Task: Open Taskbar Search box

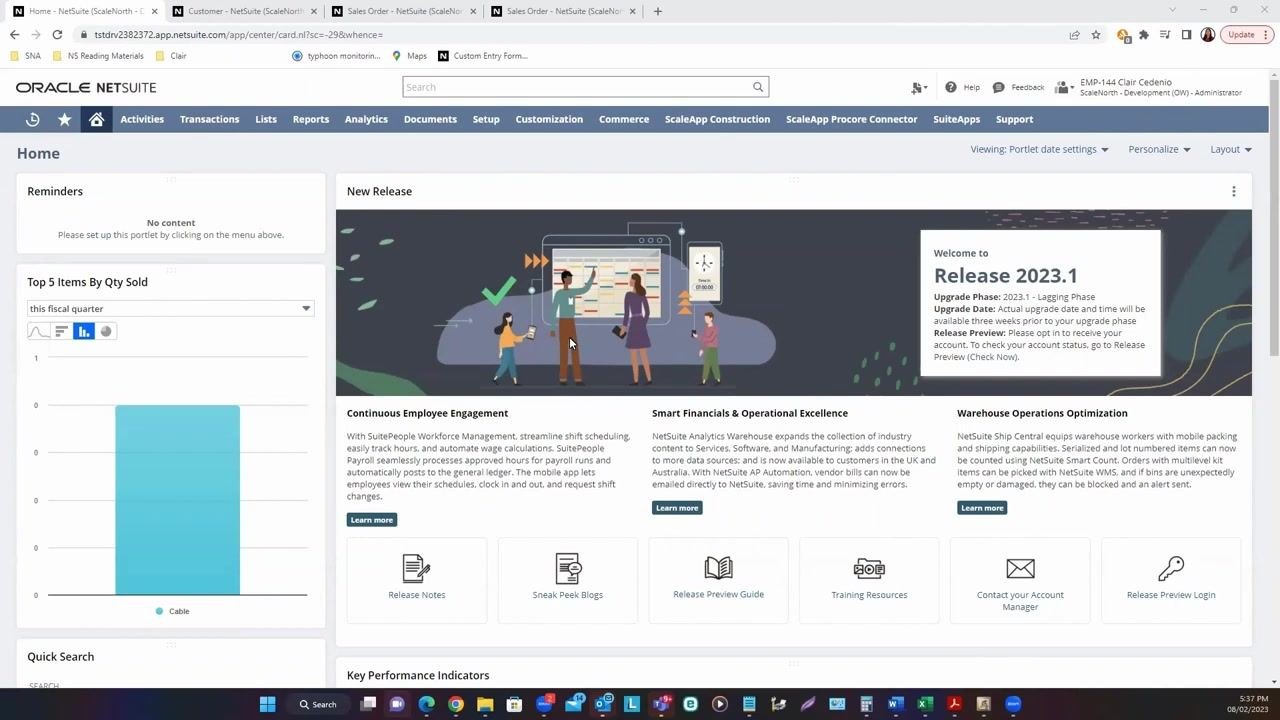Action: [318, 704]
